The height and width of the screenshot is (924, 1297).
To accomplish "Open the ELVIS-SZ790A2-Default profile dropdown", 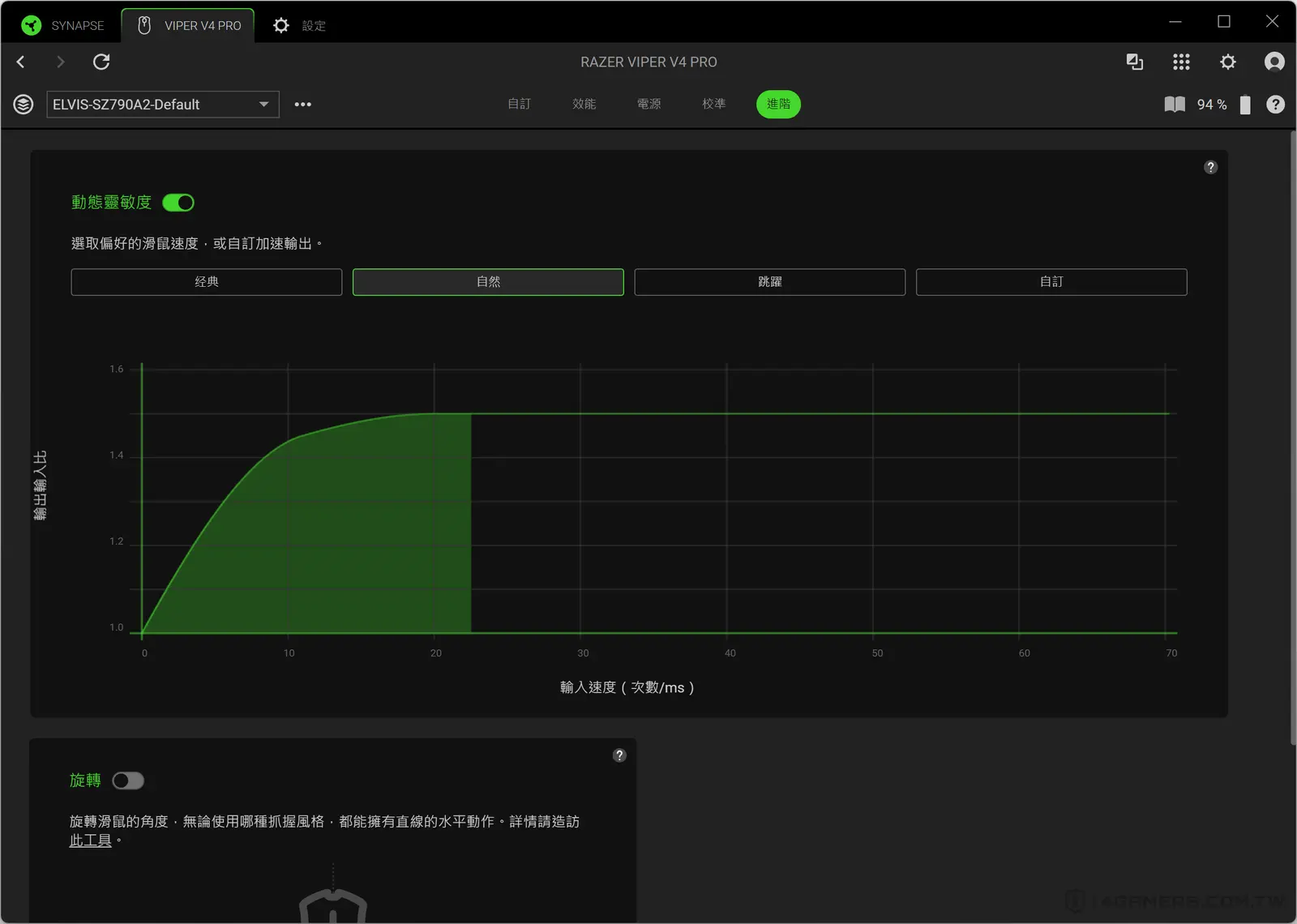I will (x=163, y=105).
